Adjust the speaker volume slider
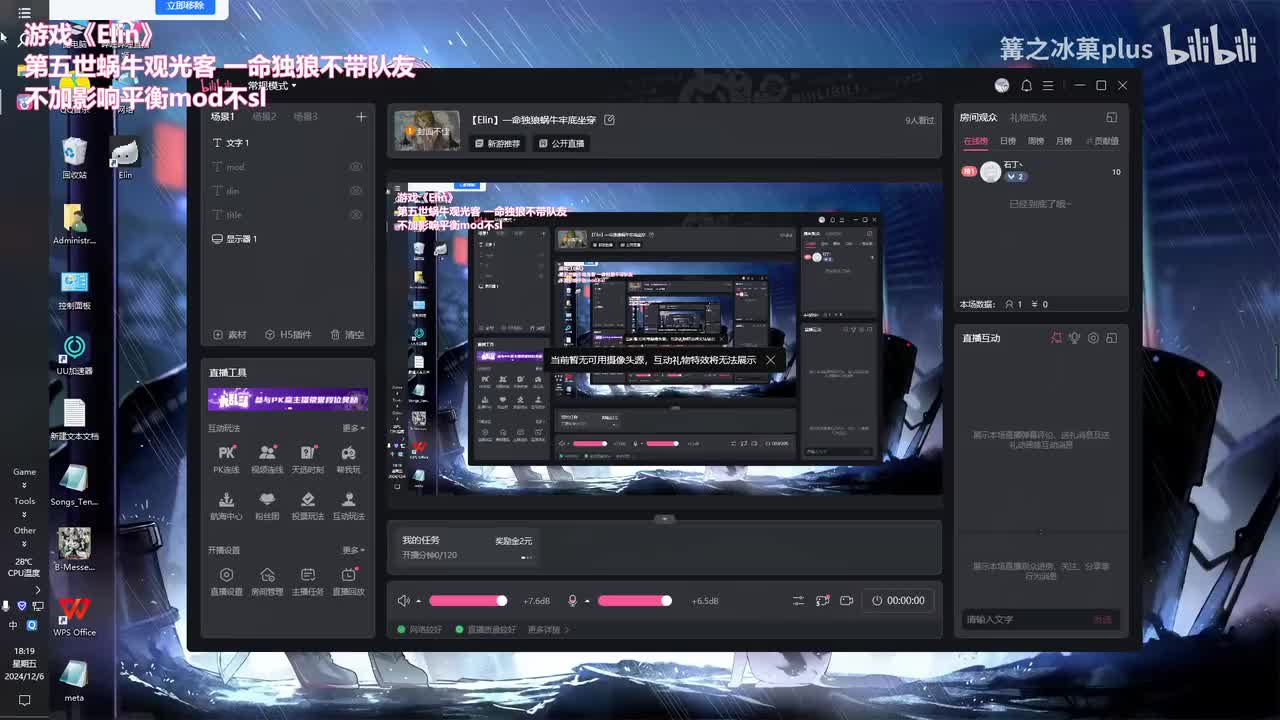The width and height of the screenshot is (1280, 720). (469, 600)
